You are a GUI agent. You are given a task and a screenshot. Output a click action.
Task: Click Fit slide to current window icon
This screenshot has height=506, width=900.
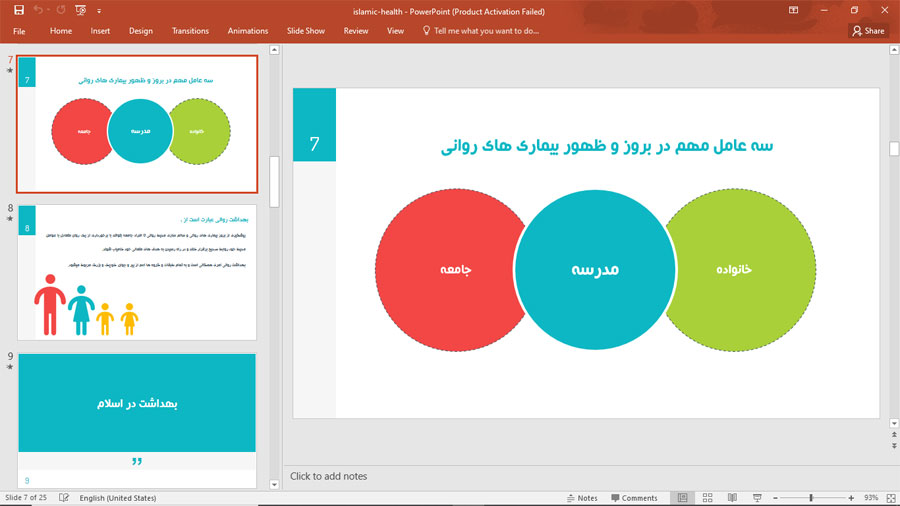click(x=889, y=498)
